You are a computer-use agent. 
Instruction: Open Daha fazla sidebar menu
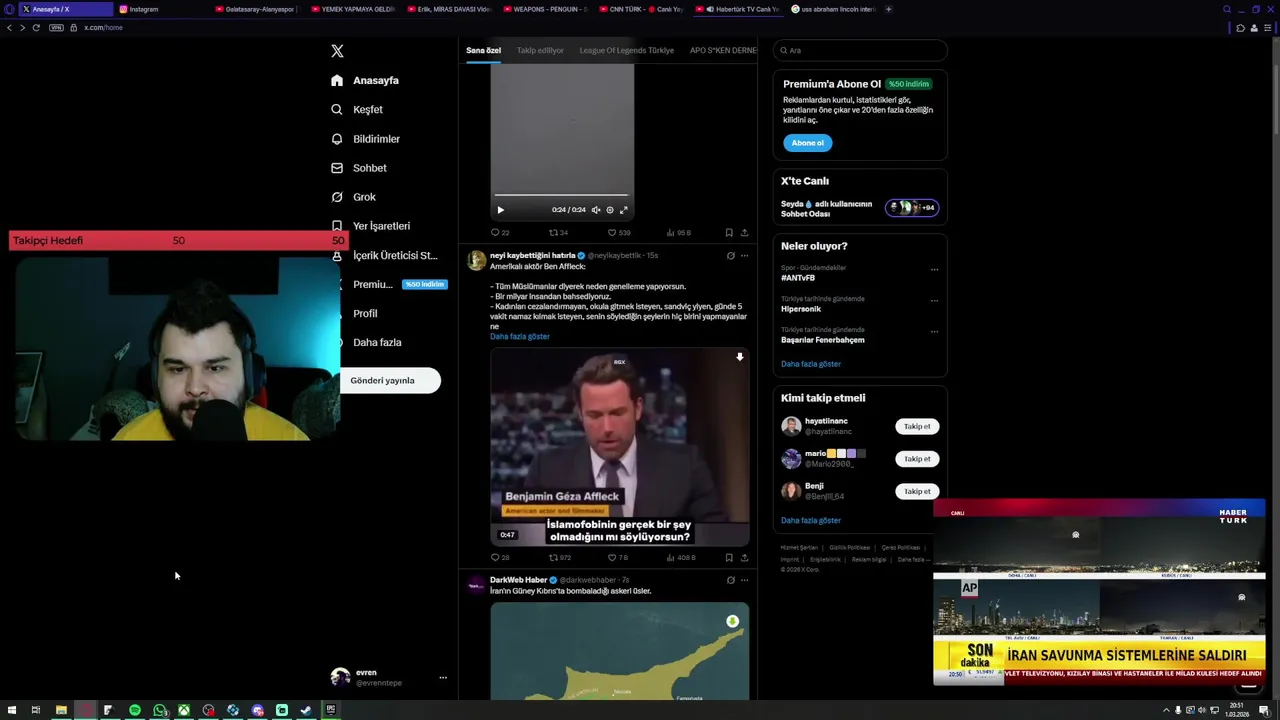point(377,342)
